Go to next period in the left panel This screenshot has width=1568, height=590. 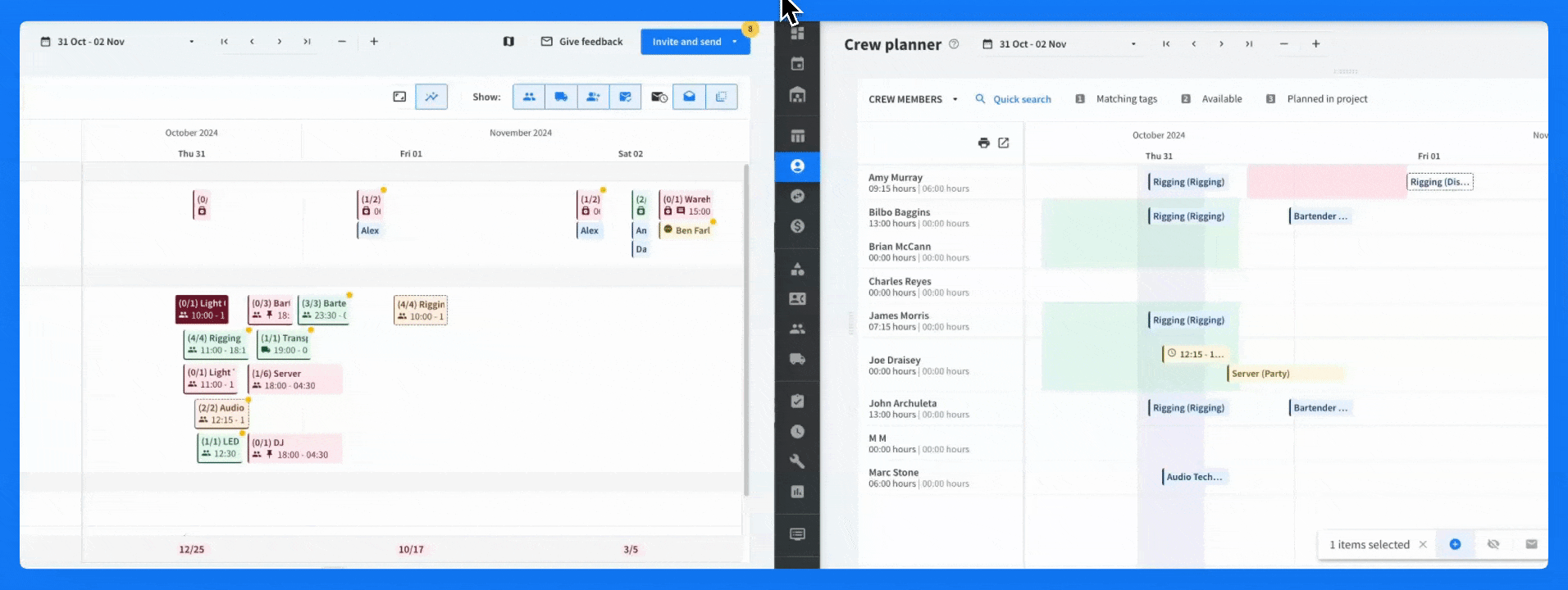(279, 42)
